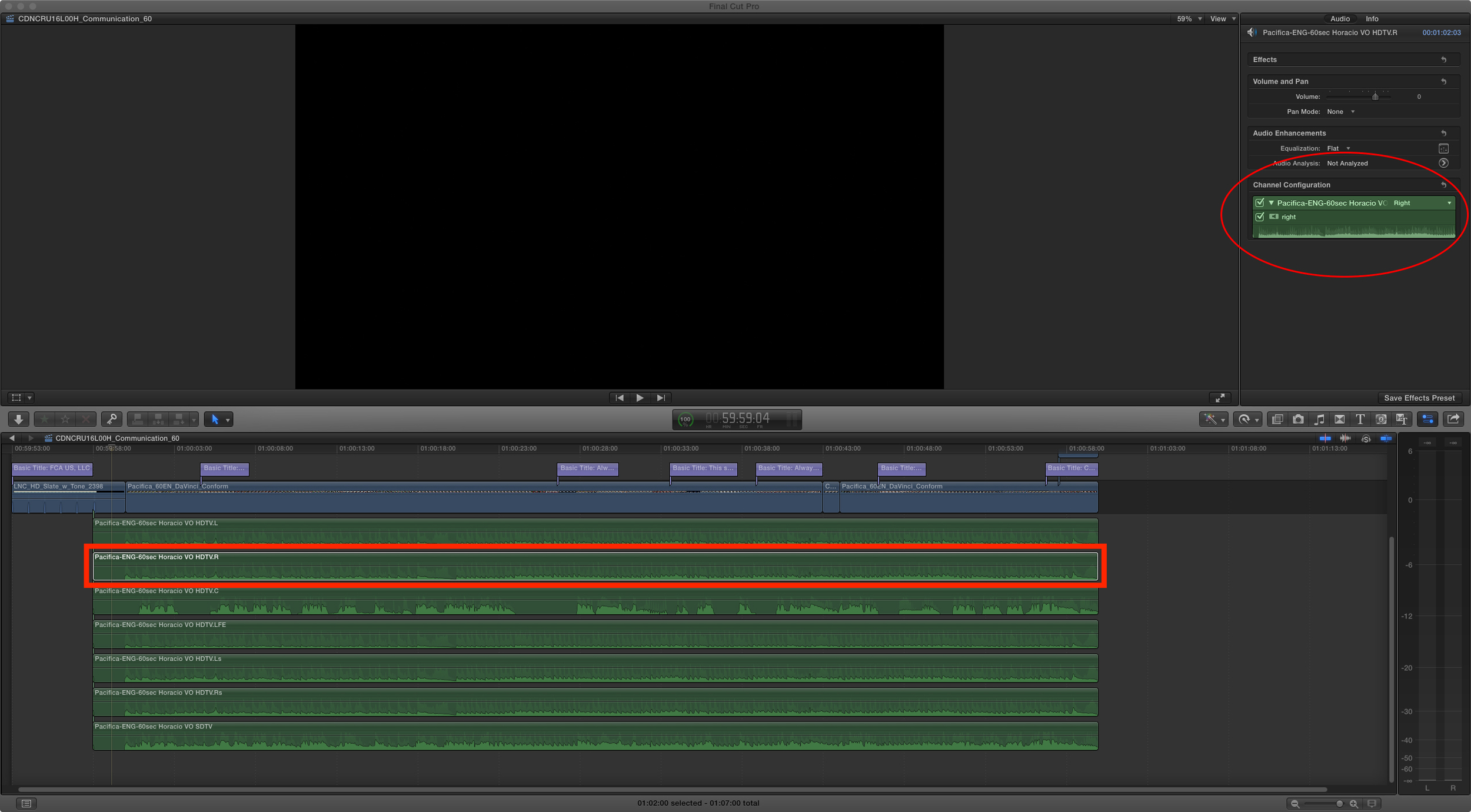1471x812 pixels.
Task: Open the Select tool dropdown arrow
Action: click(228, 420)
